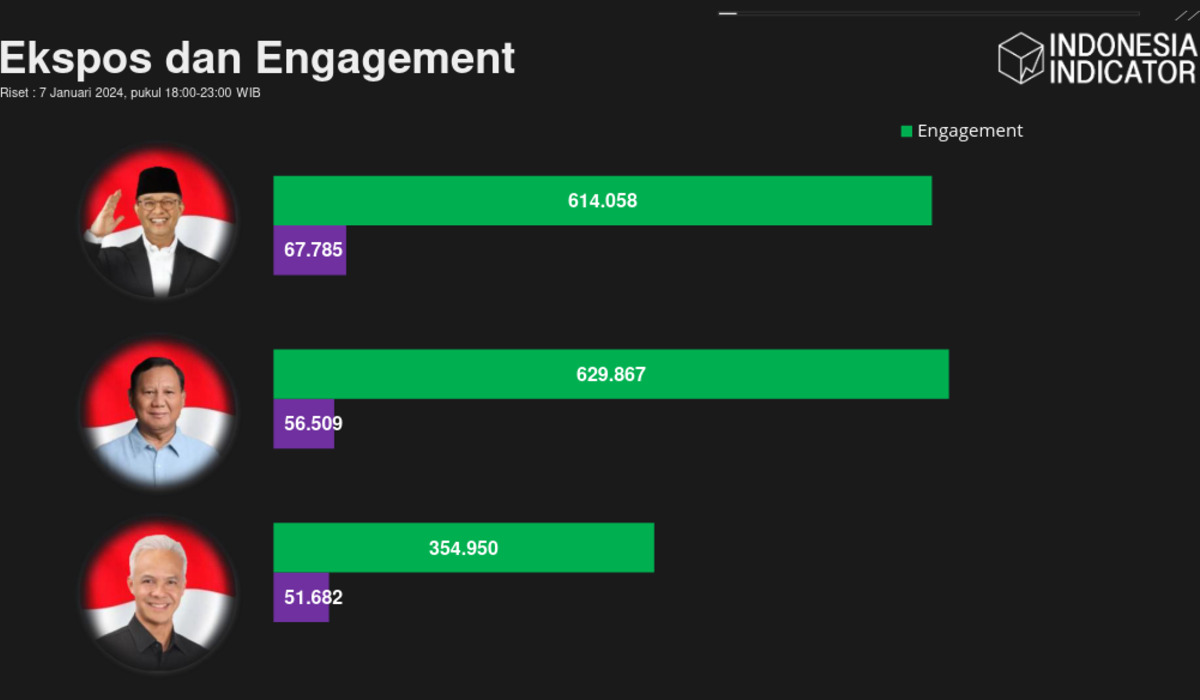Click the purple bar showing 67.785
Image resolution: width=1200 pixels, height=700 pixels.
click(309, 250)
